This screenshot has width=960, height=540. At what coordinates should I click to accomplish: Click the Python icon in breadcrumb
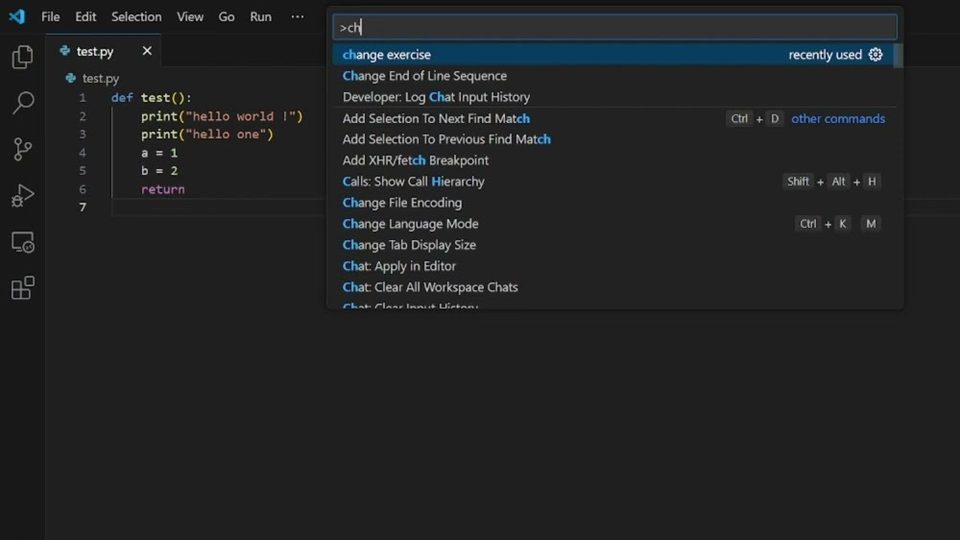pos(71,78)
